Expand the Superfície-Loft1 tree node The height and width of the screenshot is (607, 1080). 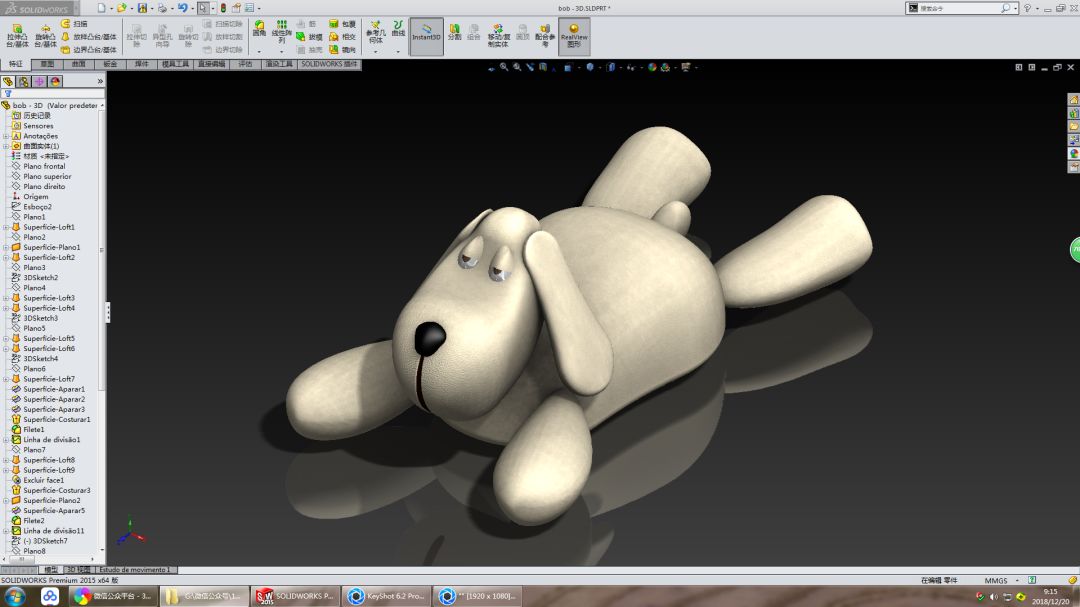(x=5, y=227)
